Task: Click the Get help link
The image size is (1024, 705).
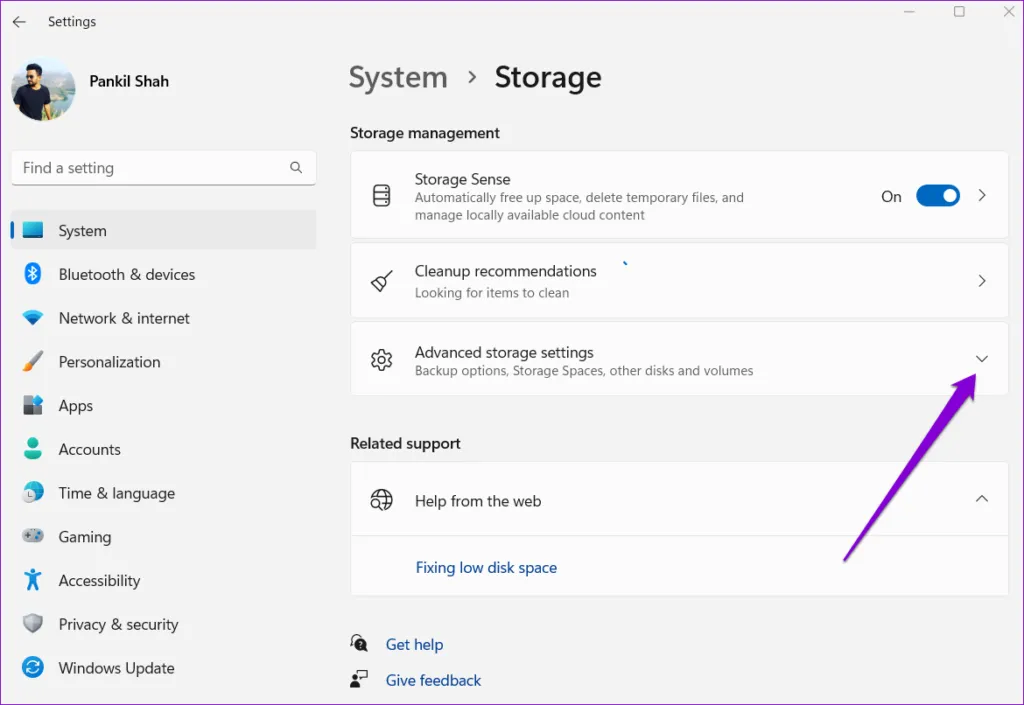Action: (x=414, y=645)
